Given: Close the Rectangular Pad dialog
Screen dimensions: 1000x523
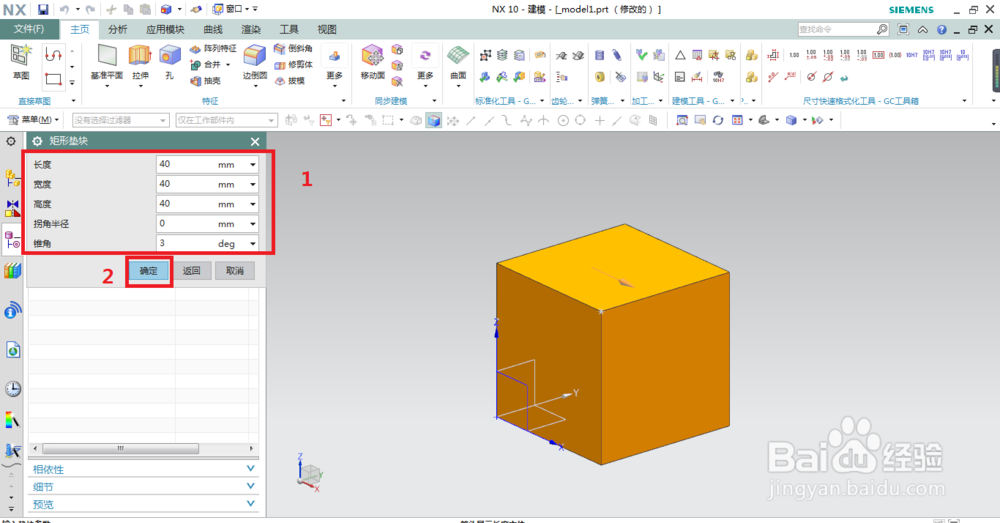Looking at the screenshot, I should coord(255,142).
